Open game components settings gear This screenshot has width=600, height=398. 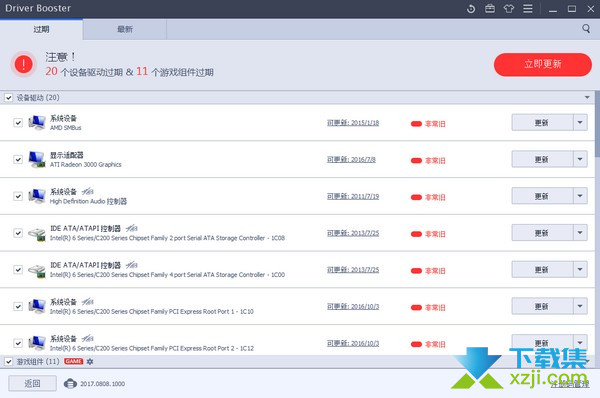coord(90,361)
